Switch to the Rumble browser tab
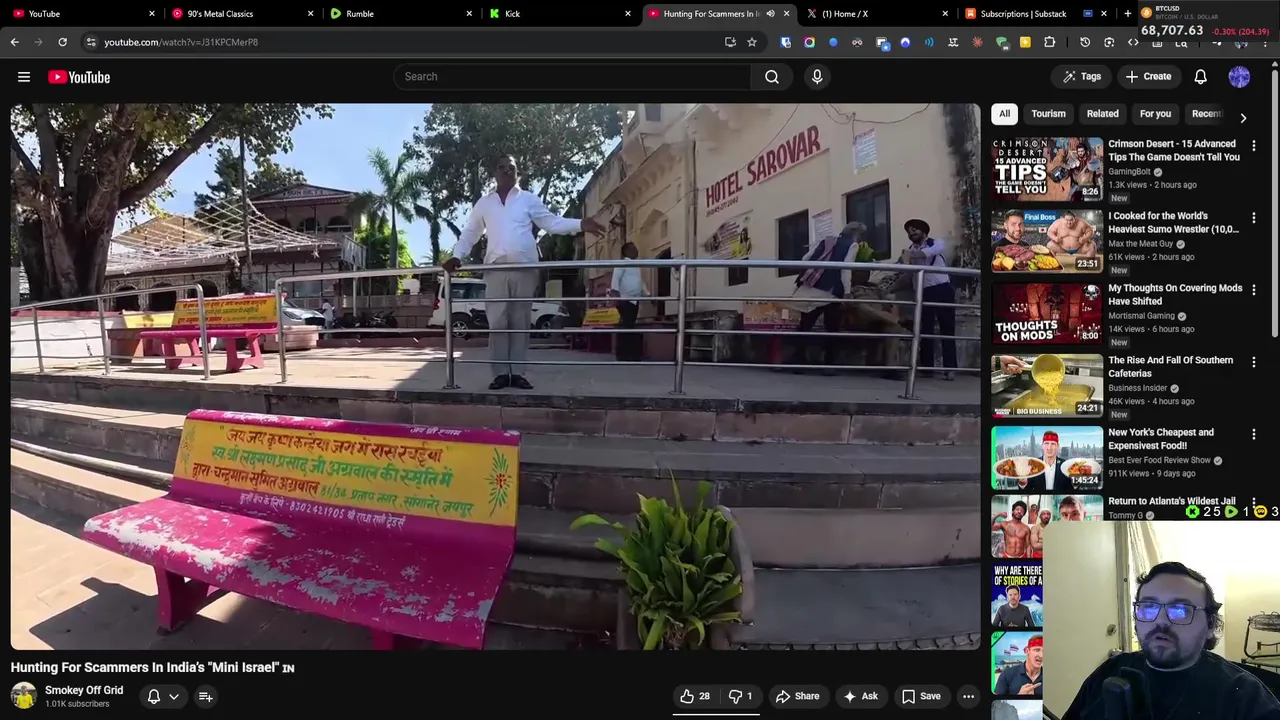Image resolution: width=1280 pixels, height=720 pixels. 398,14
